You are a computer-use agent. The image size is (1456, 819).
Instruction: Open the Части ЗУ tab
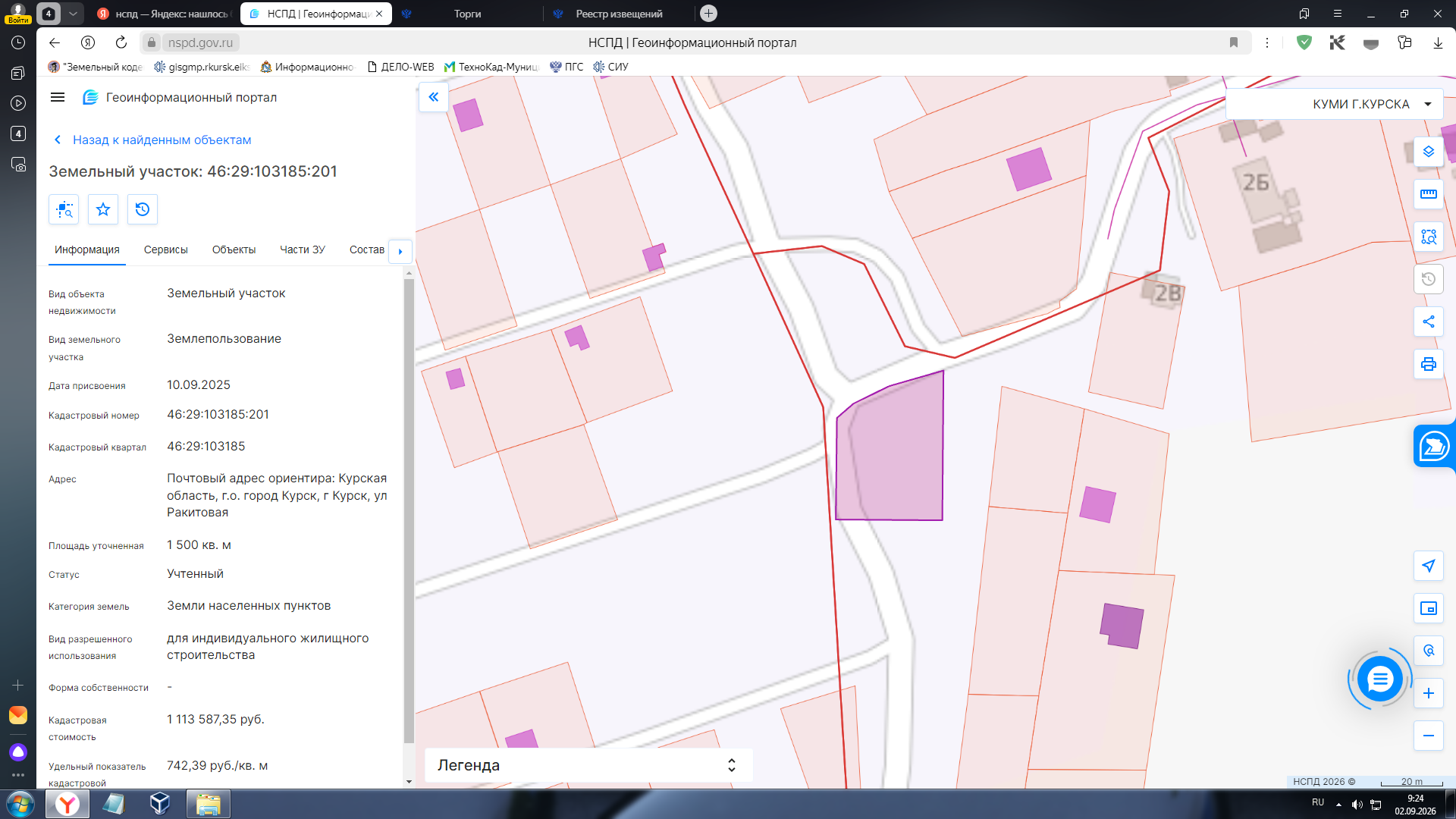pyautogui.click(x=302, y=249)
